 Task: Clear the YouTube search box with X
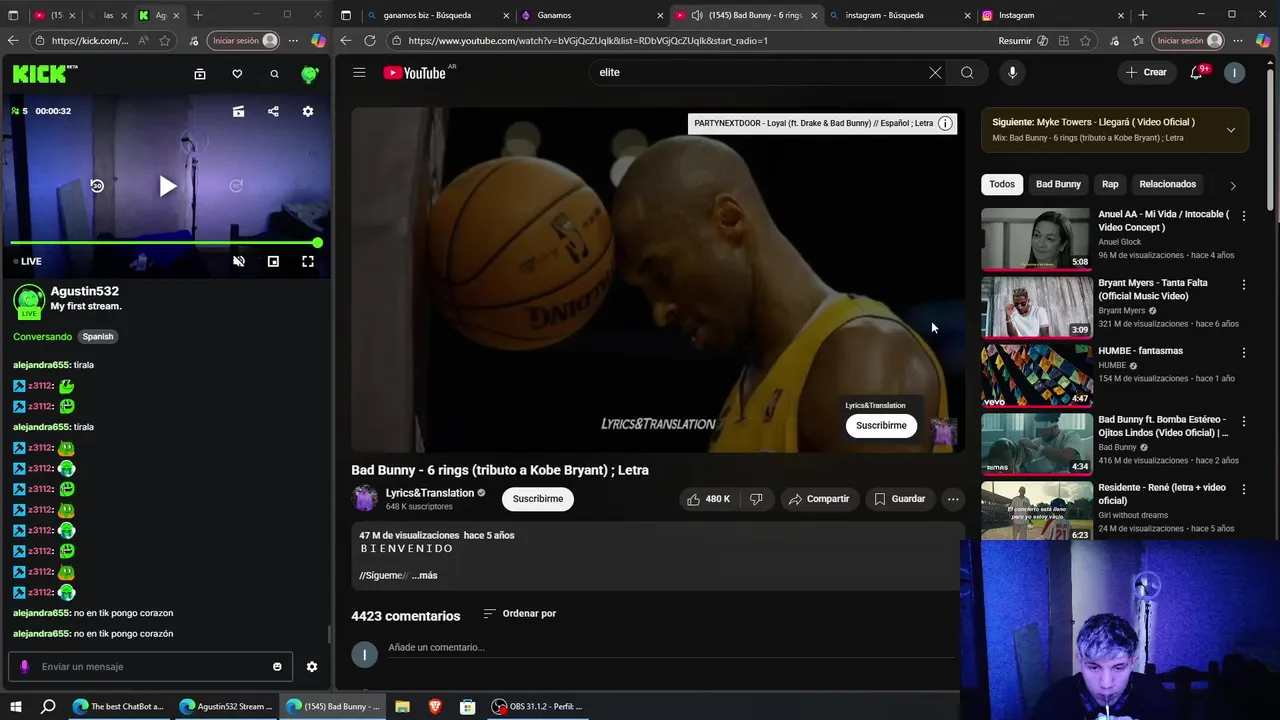click(x=935, y=72)
